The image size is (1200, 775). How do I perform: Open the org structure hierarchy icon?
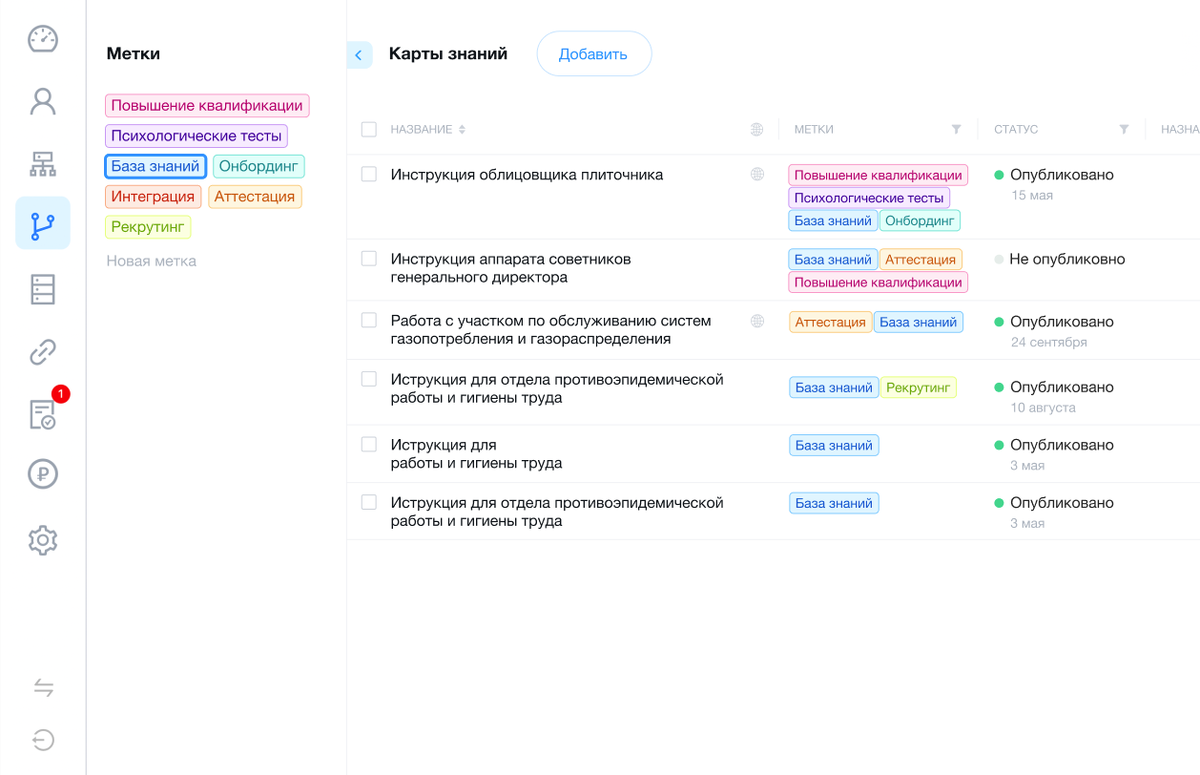click(43, 164)
